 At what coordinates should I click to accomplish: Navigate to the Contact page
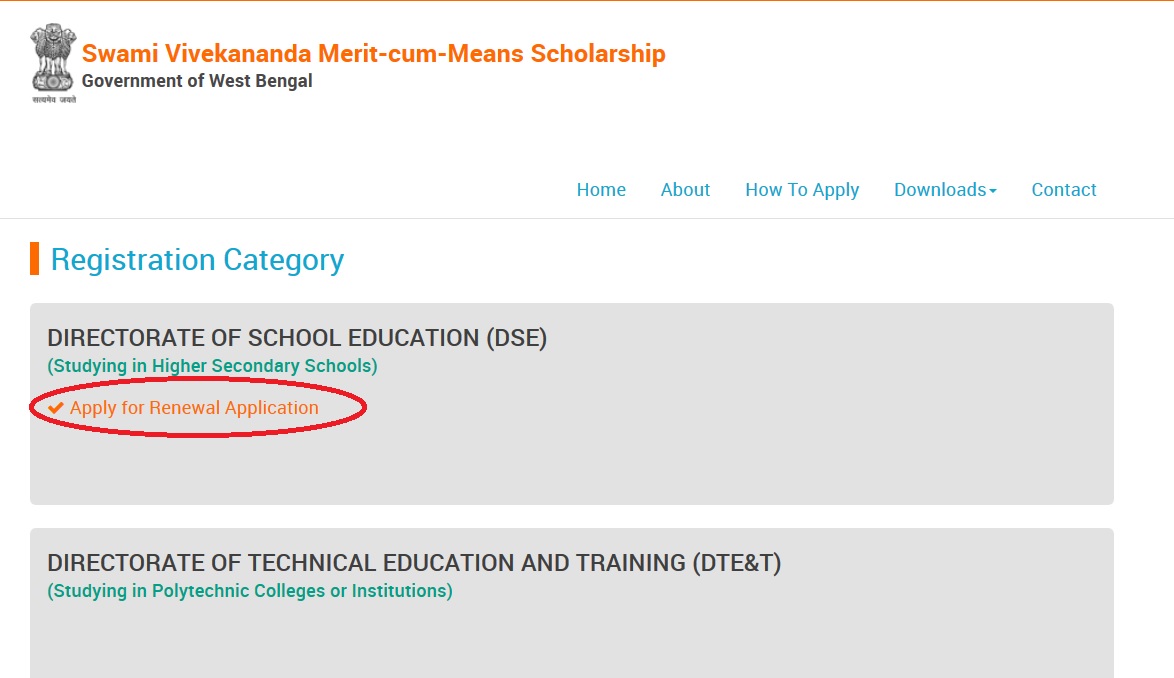click(x=1063, y=190)
